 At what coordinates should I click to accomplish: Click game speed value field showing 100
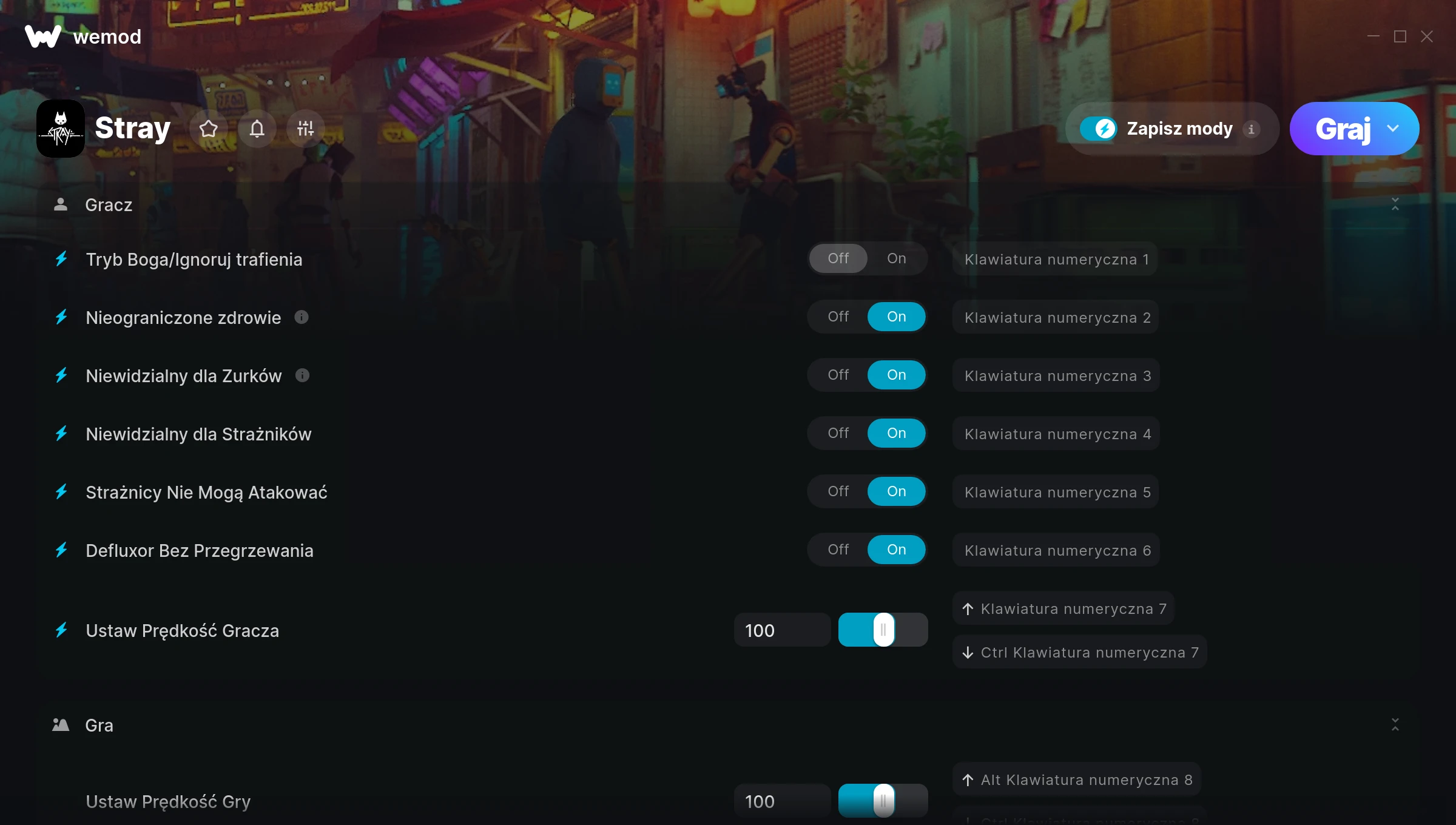coord(783,801)
